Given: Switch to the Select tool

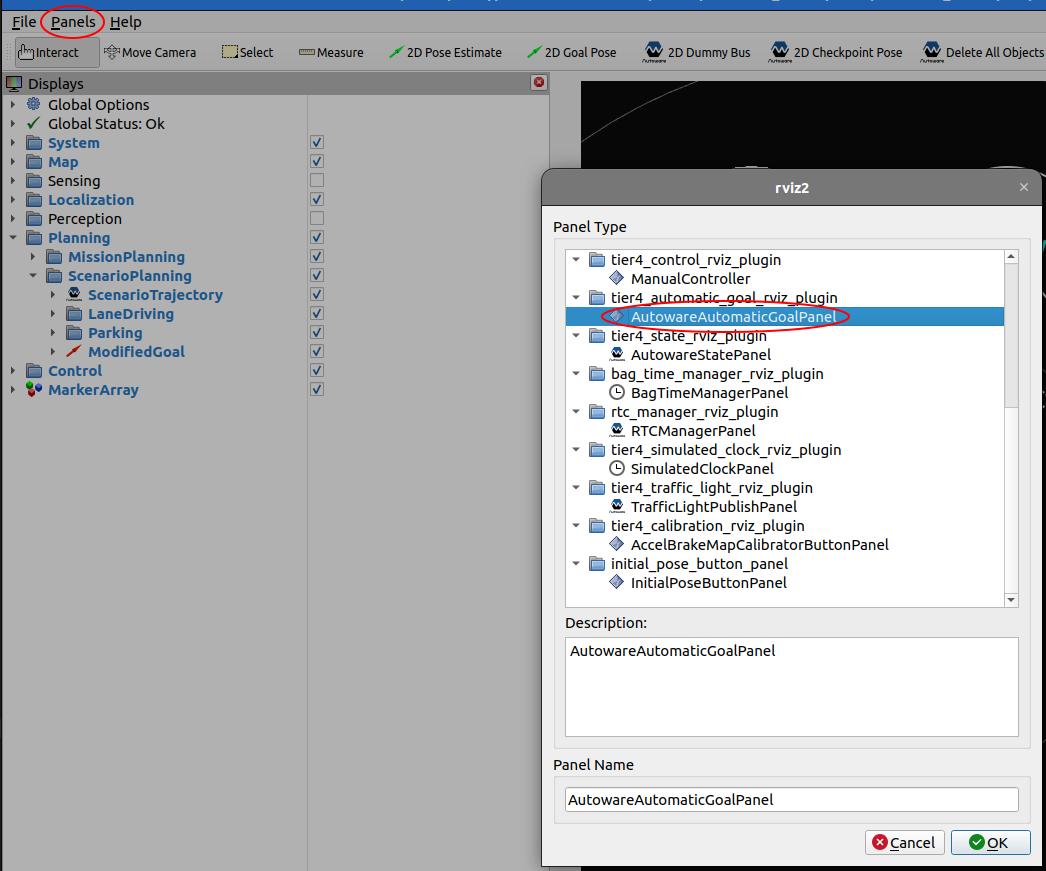Looking at the screenshot, I should point(247,51).
